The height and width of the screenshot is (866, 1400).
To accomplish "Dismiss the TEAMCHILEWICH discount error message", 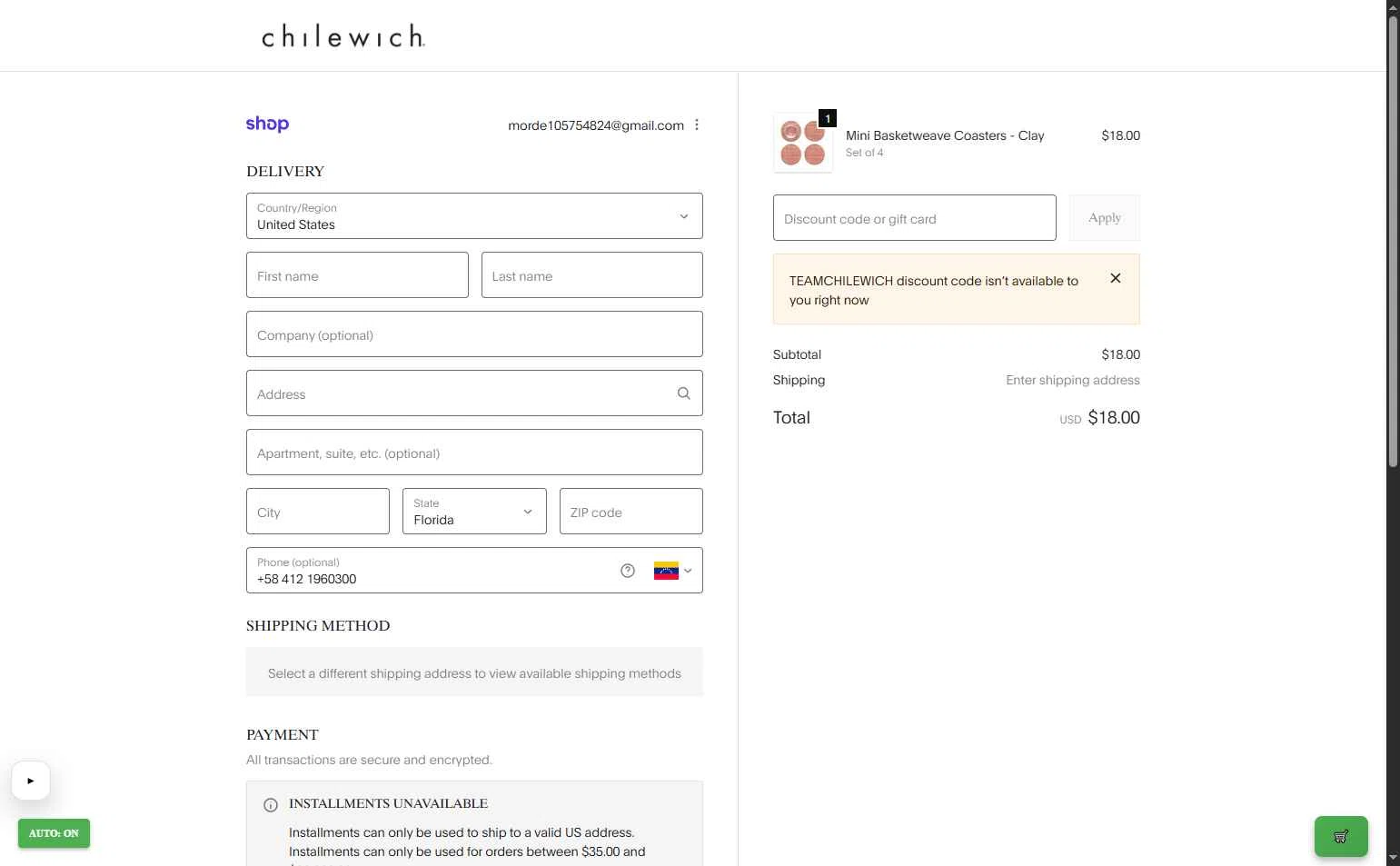I will click(x=1116, y=278).
